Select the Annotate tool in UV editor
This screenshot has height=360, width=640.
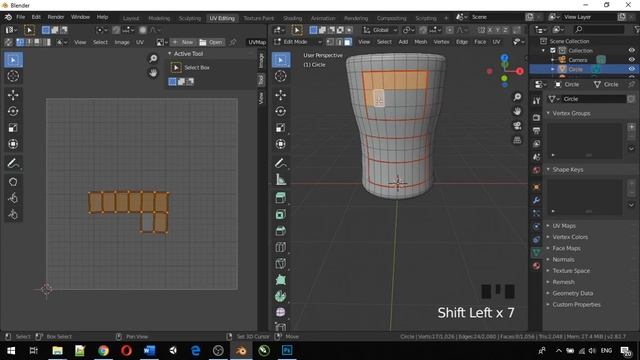[13, 163]
